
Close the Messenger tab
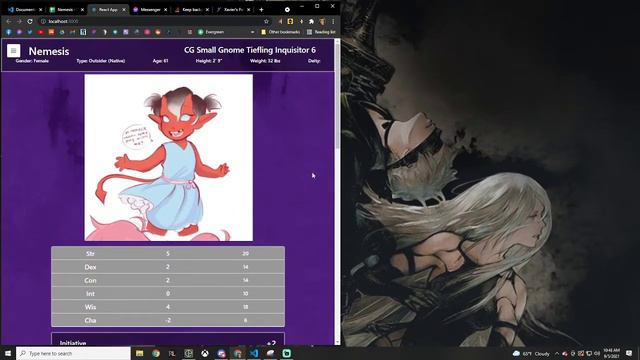click(166, 9)
